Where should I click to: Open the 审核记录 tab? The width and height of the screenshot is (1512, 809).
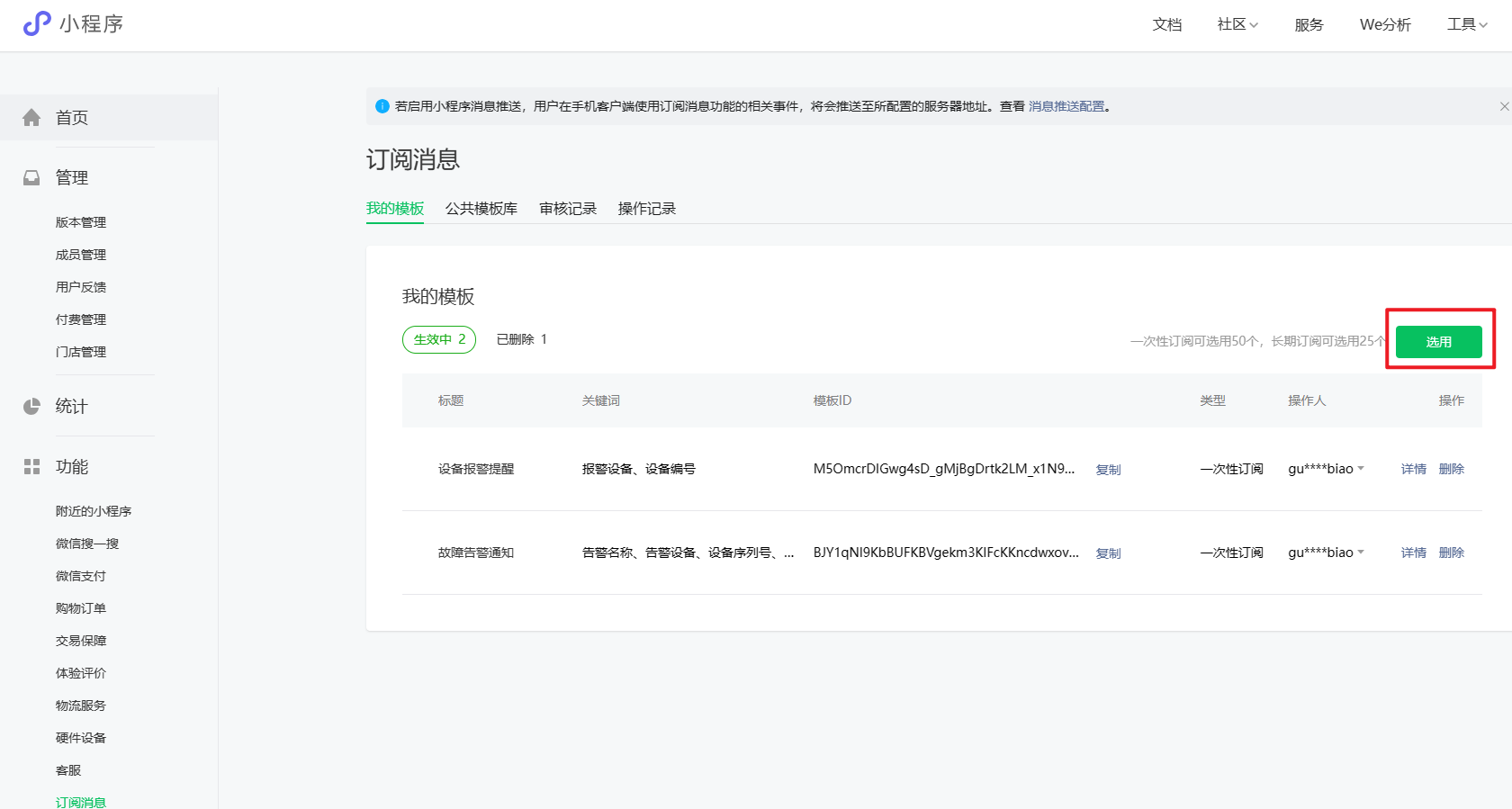coord(568,209)
